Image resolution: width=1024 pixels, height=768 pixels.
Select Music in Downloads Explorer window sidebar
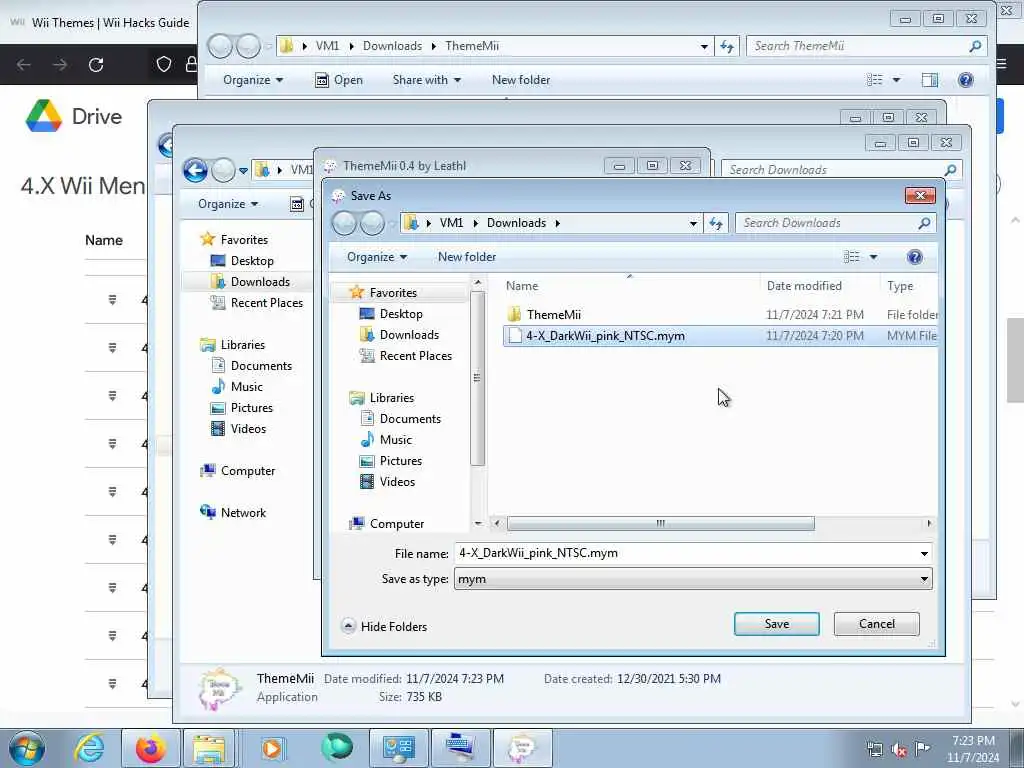pos(246,387)
